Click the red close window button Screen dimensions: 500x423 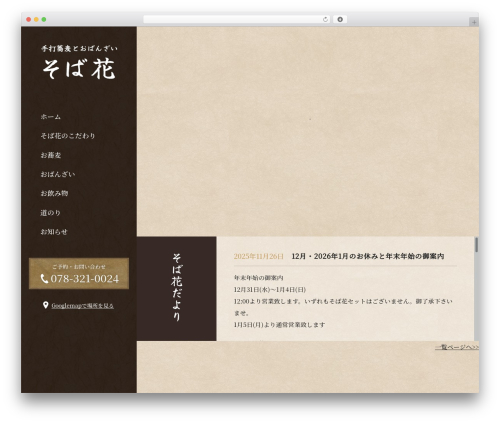(x=29, y=19)
